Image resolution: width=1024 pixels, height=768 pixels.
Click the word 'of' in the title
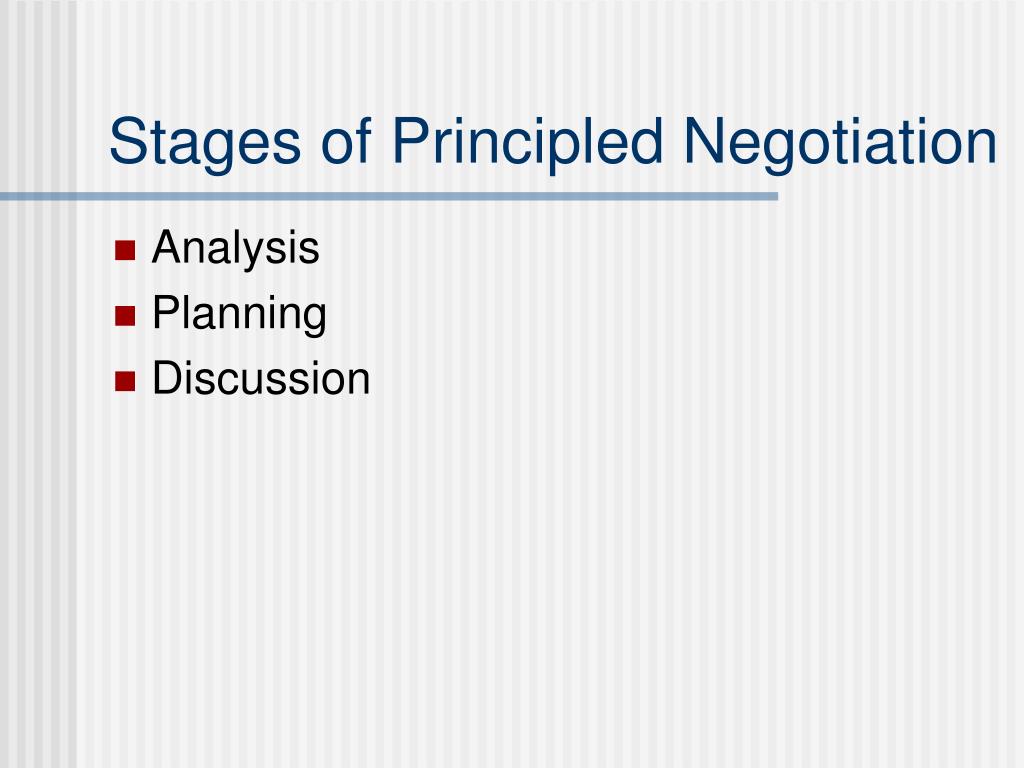pyautogui.click(x=346, y=142)
